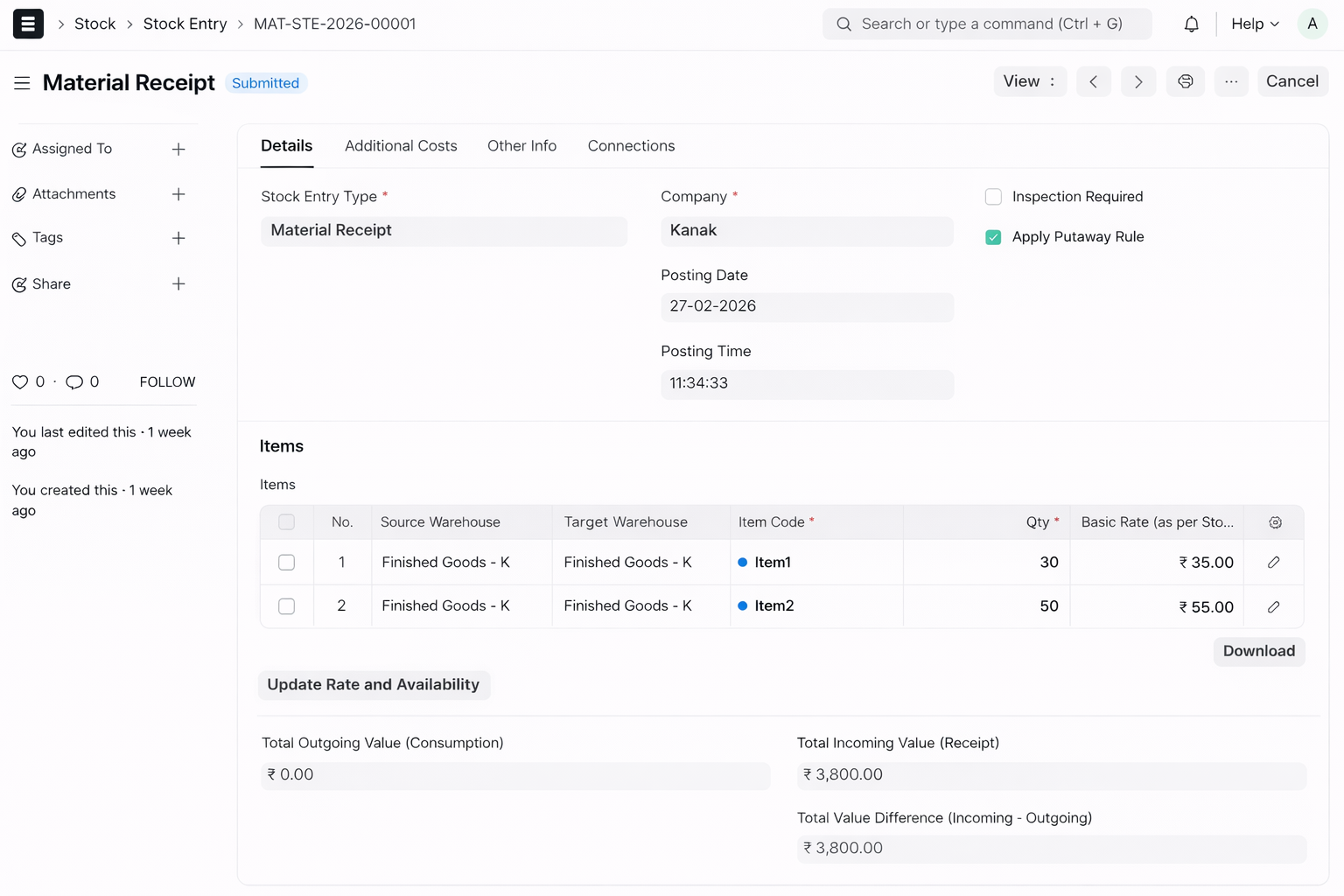Click Stock Entry Type Material Receipt field
Screen dimensions: 1344x896
click(x=444, y=231)
